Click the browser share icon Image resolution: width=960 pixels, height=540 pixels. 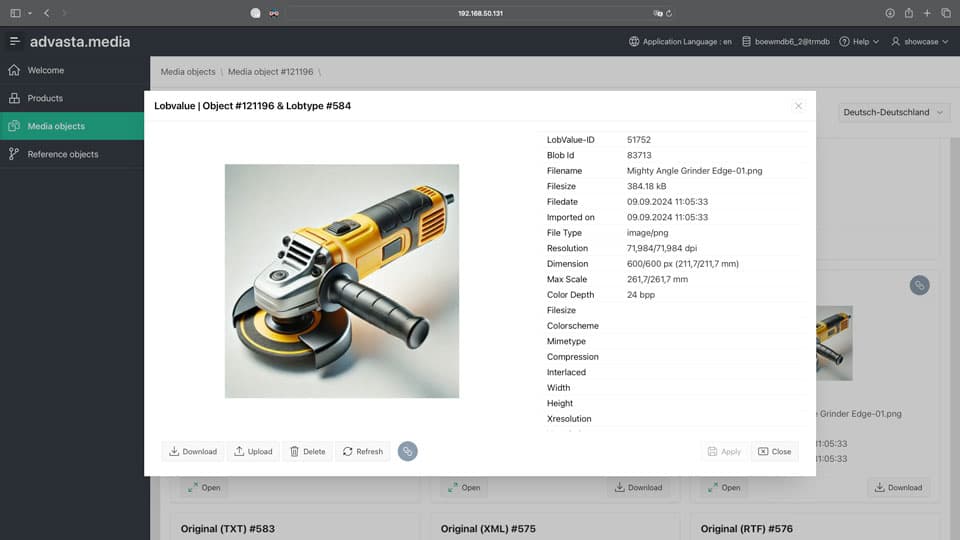tap(909, 13)
